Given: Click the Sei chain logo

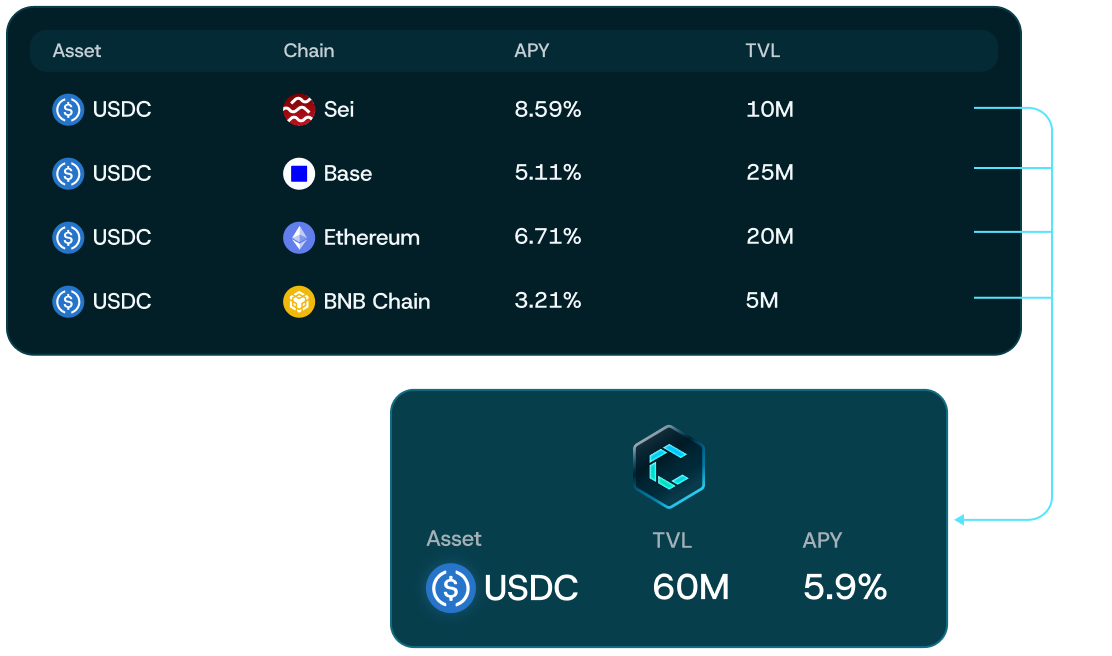Looking at the screenshot, I should pos(299,109).
